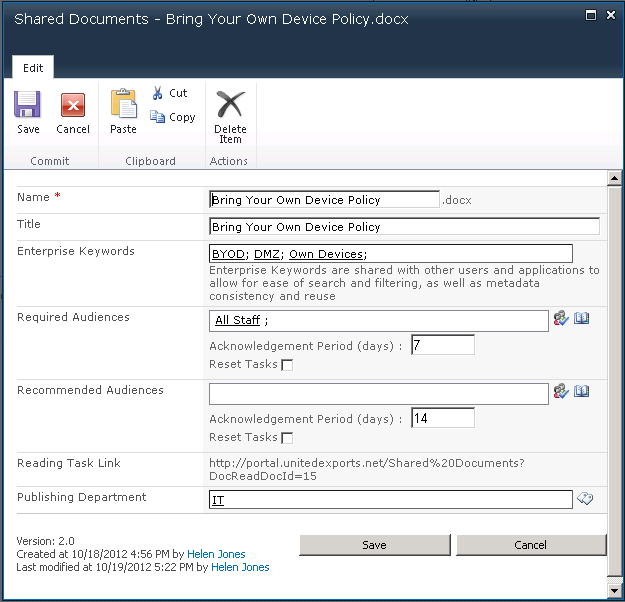This screenshot has height=602, width=625.
Task: Click the scrollbar down arrow
Action: (x=615, y=590)
